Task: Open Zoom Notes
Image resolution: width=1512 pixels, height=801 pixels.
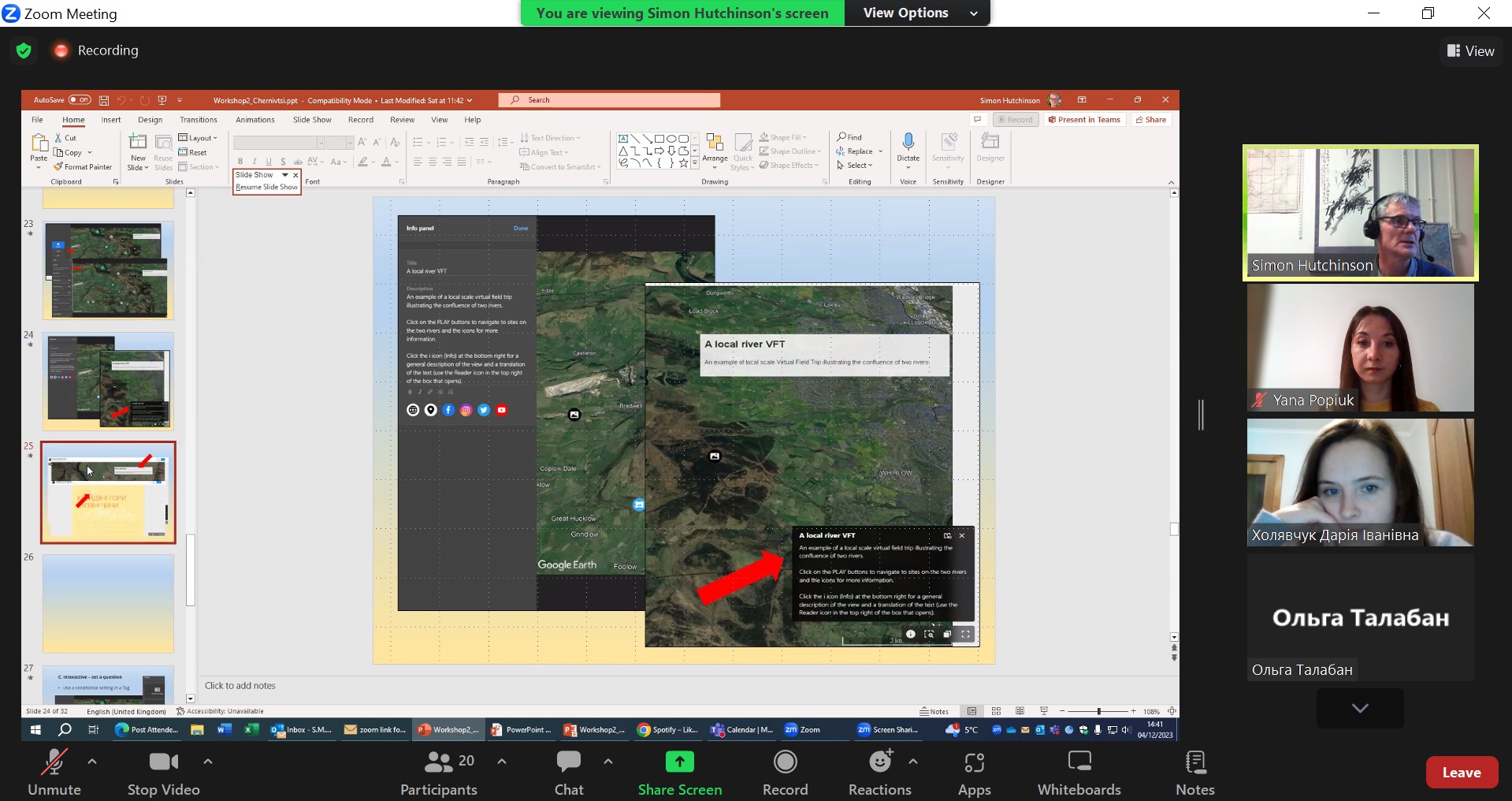Action: [1194, 773]
